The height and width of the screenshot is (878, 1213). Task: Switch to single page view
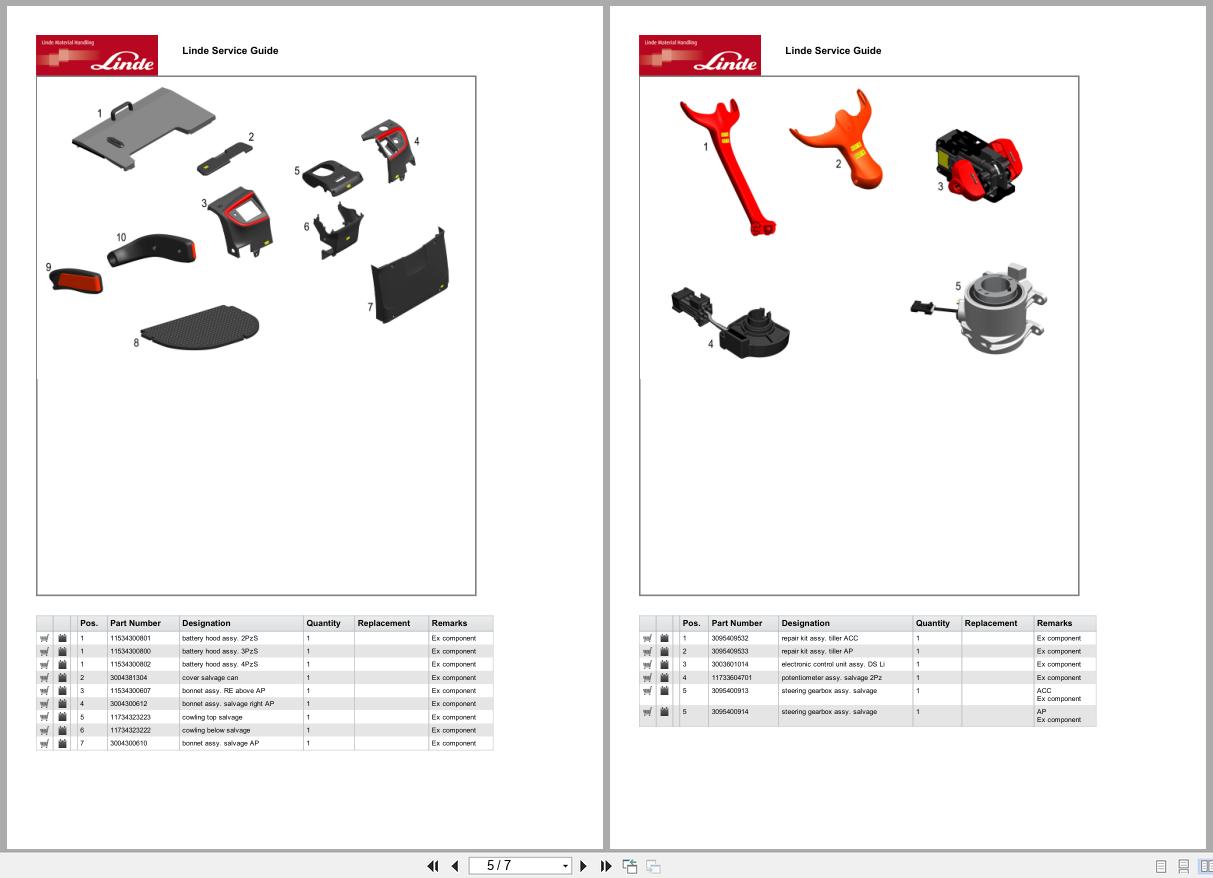(1161, 866)
